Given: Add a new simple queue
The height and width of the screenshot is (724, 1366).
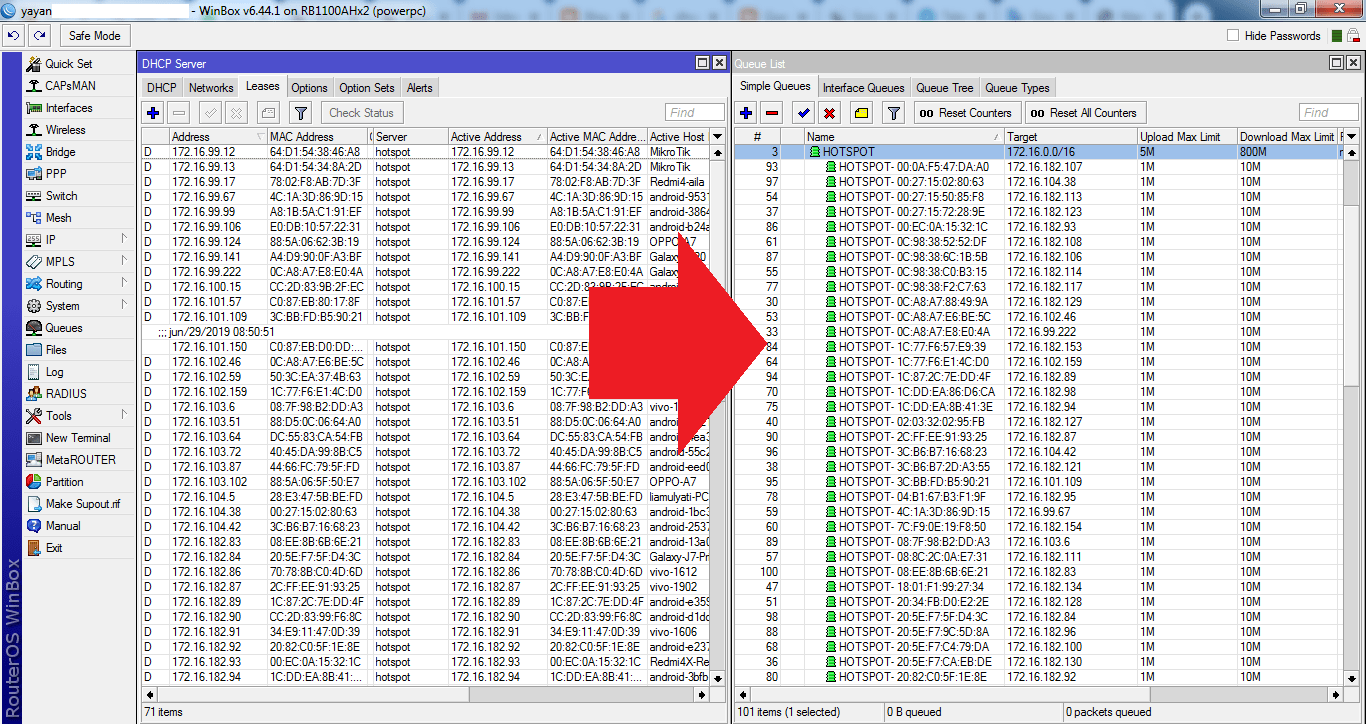Looking at the screenshot, I should pos(745,112).
